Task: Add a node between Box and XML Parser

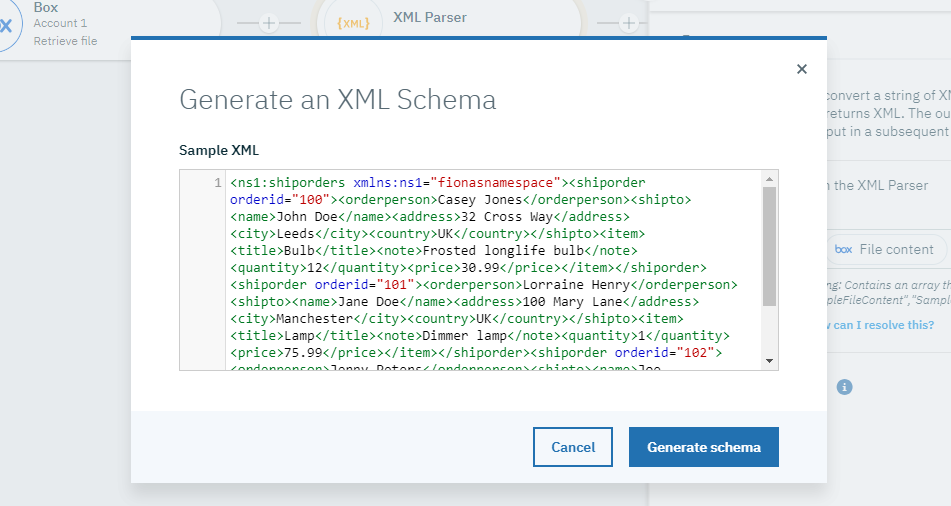Action: [269, 23]
